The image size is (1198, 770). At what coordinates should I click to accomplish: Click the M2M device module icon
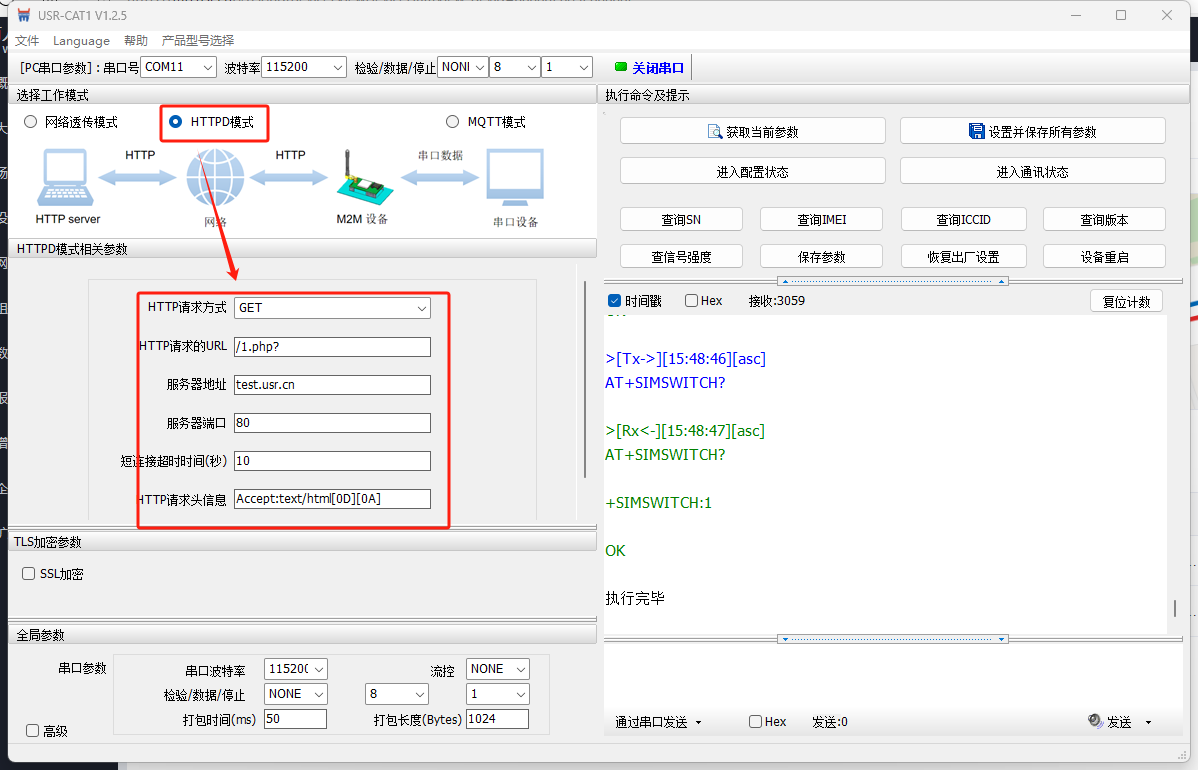tap(359, 180)
